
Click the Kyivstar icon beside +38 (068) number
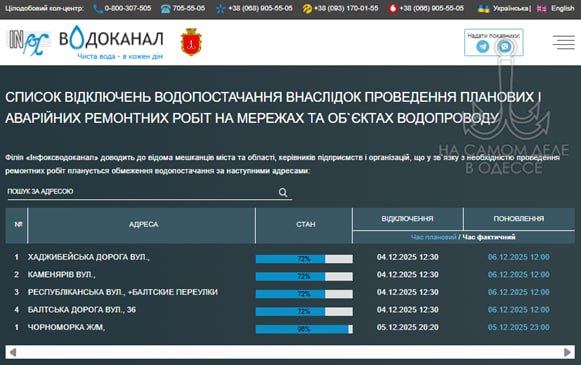(x=220, y=9)
